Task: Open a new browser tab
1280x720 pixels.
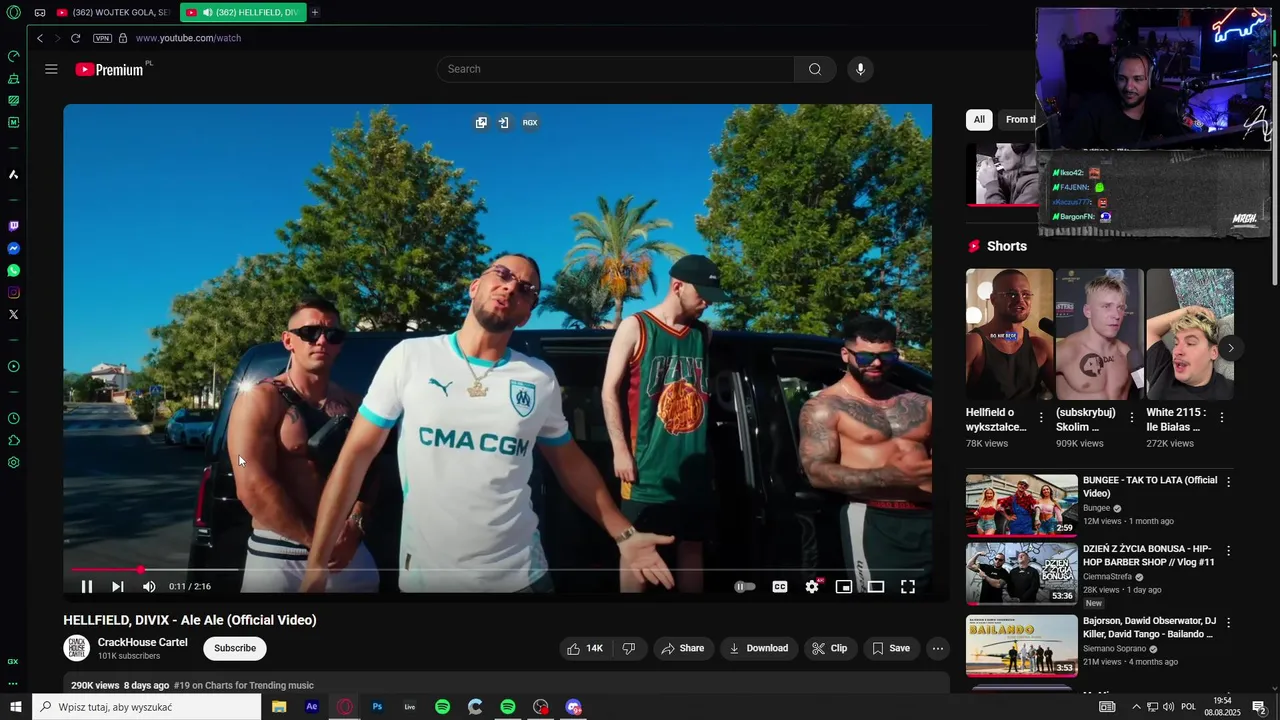Action: [315, 12]
